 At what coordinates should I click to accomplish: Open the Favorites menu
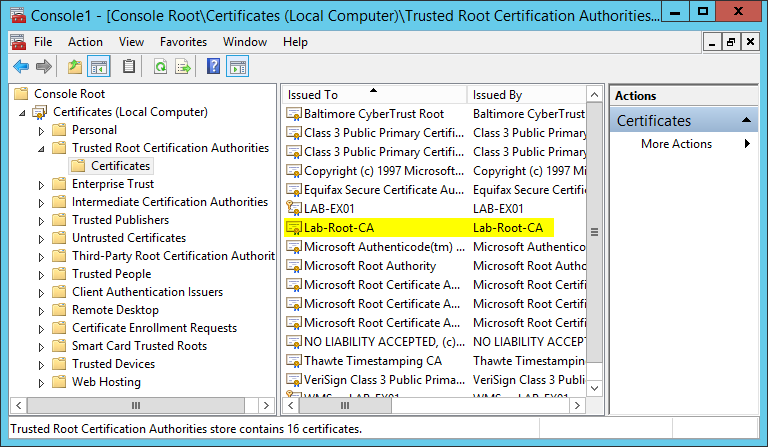183,42
